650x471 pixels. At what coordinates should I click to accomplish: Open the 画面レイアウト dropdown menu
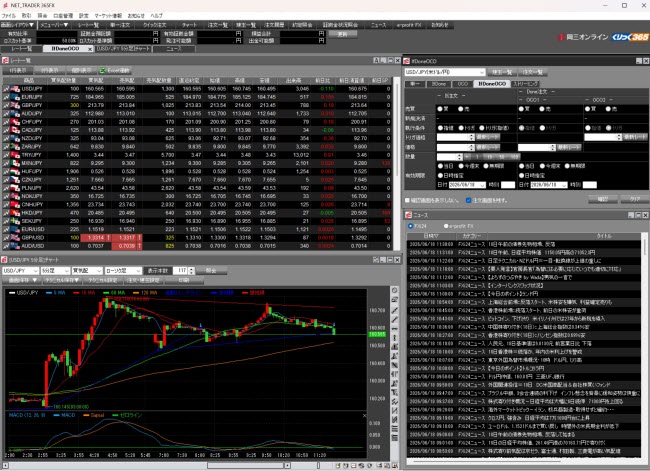[x=17, y=25]
